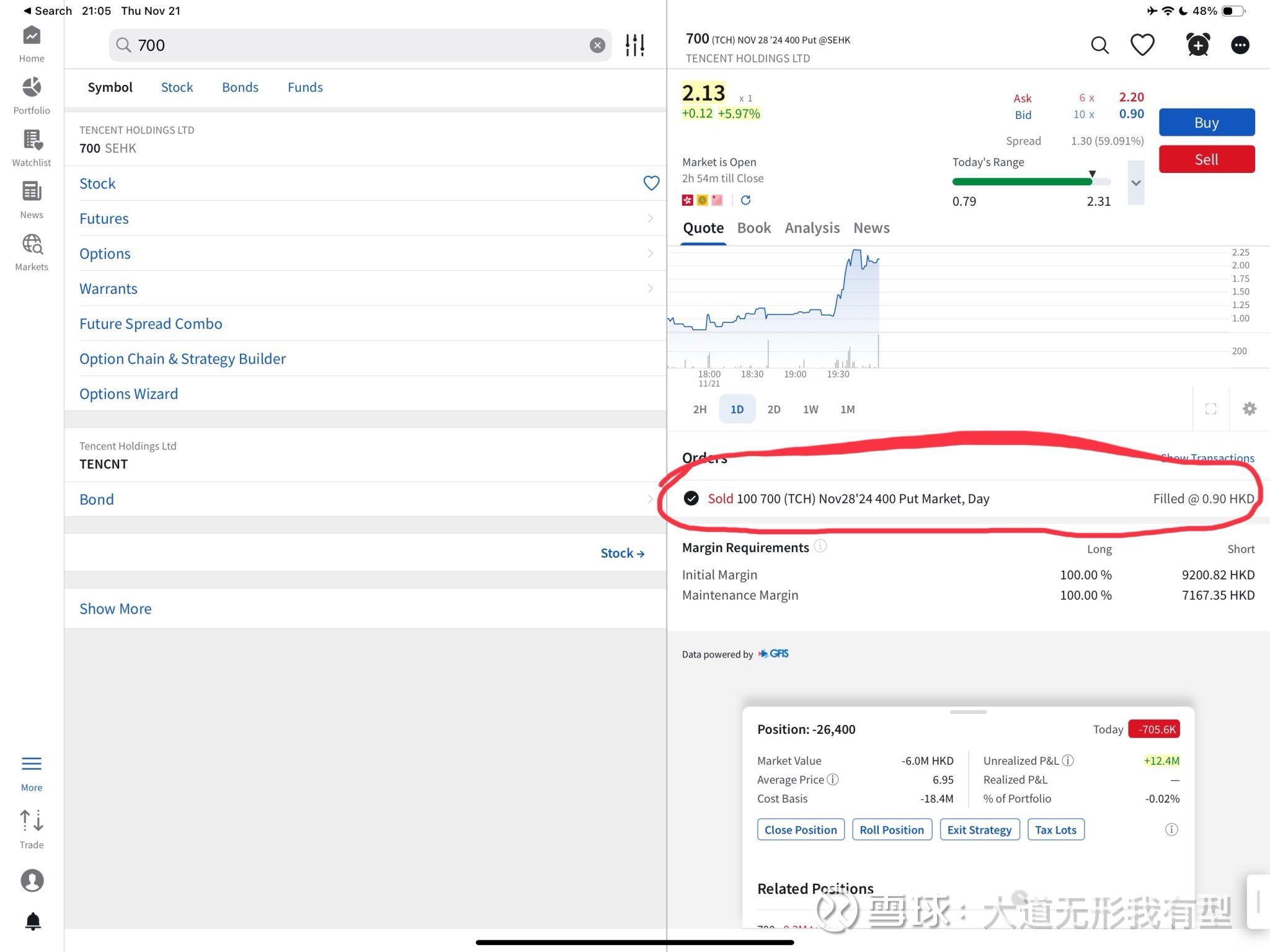Toggle favorite heart on Stock row
The width and height of the screenshot is (1270, 952).
[651, 183]
